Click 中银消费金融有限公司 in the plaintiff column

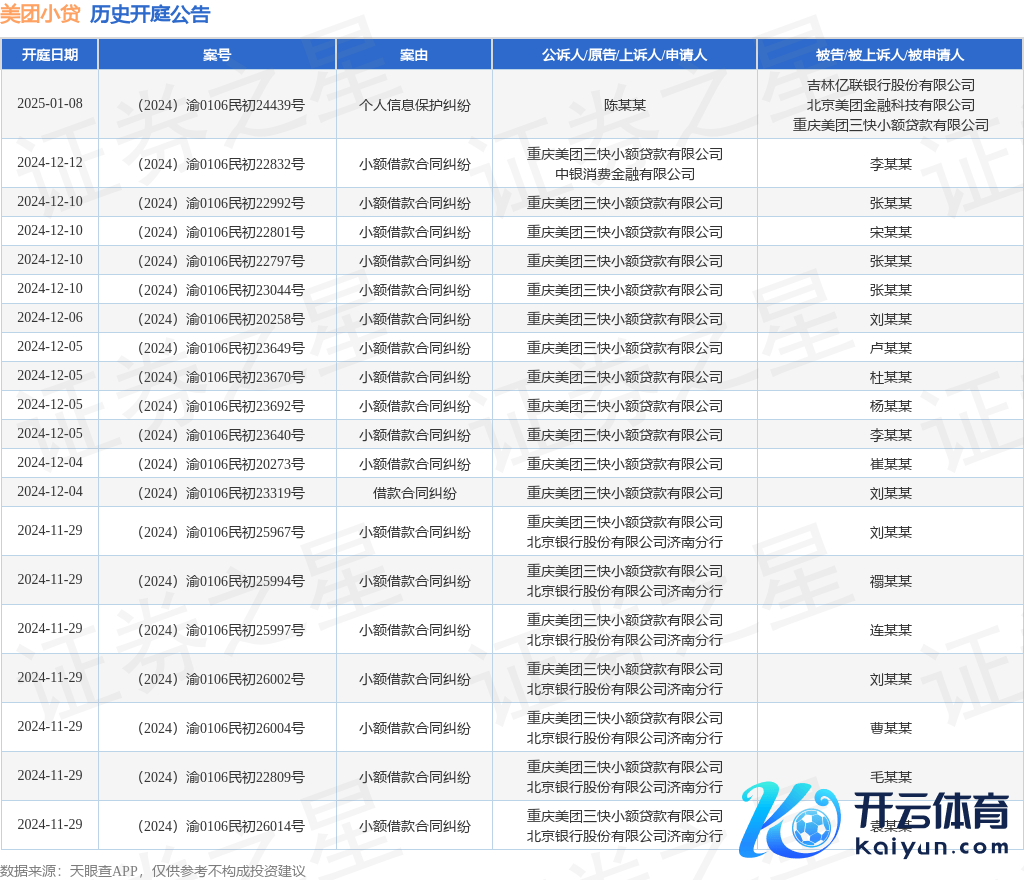click(x=624, y=174)
